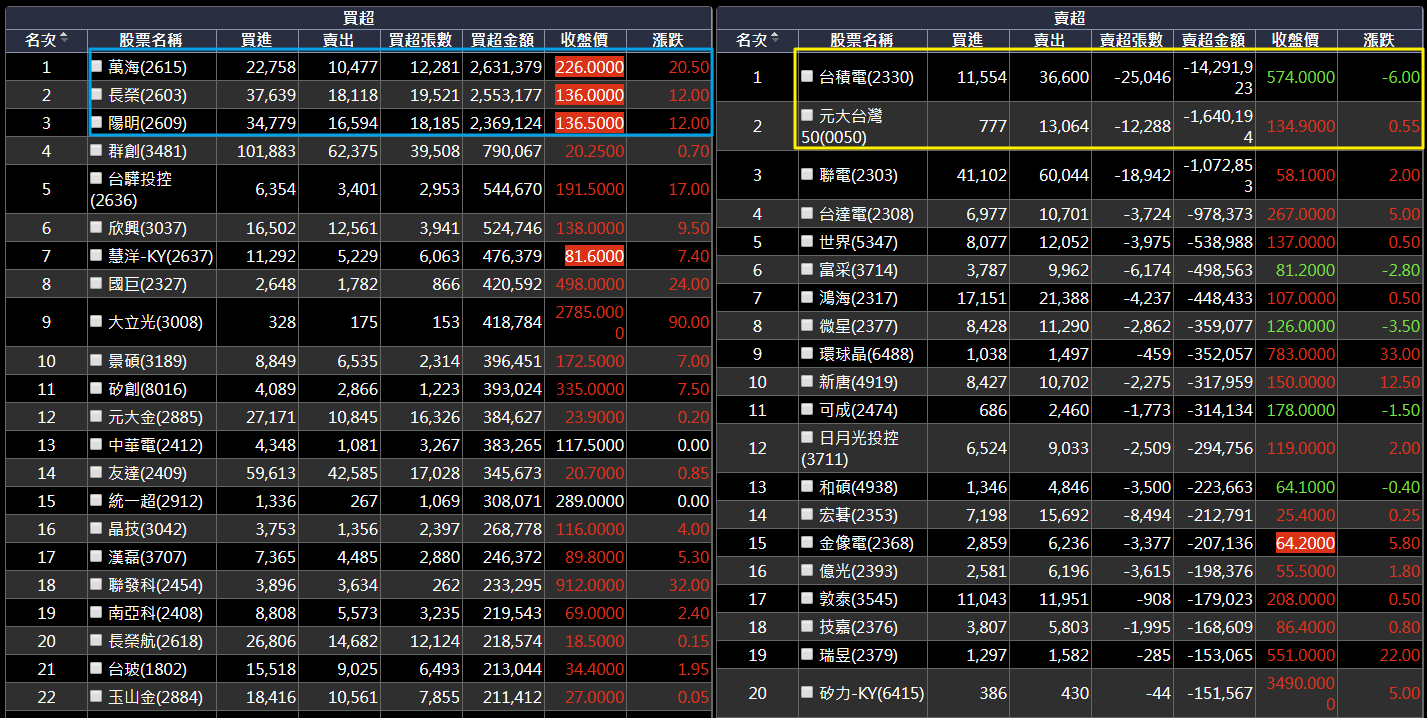Click the buy-over amount 2,631,379
1427x718 pixels.
pyautogui.click(x=505, y=67)
